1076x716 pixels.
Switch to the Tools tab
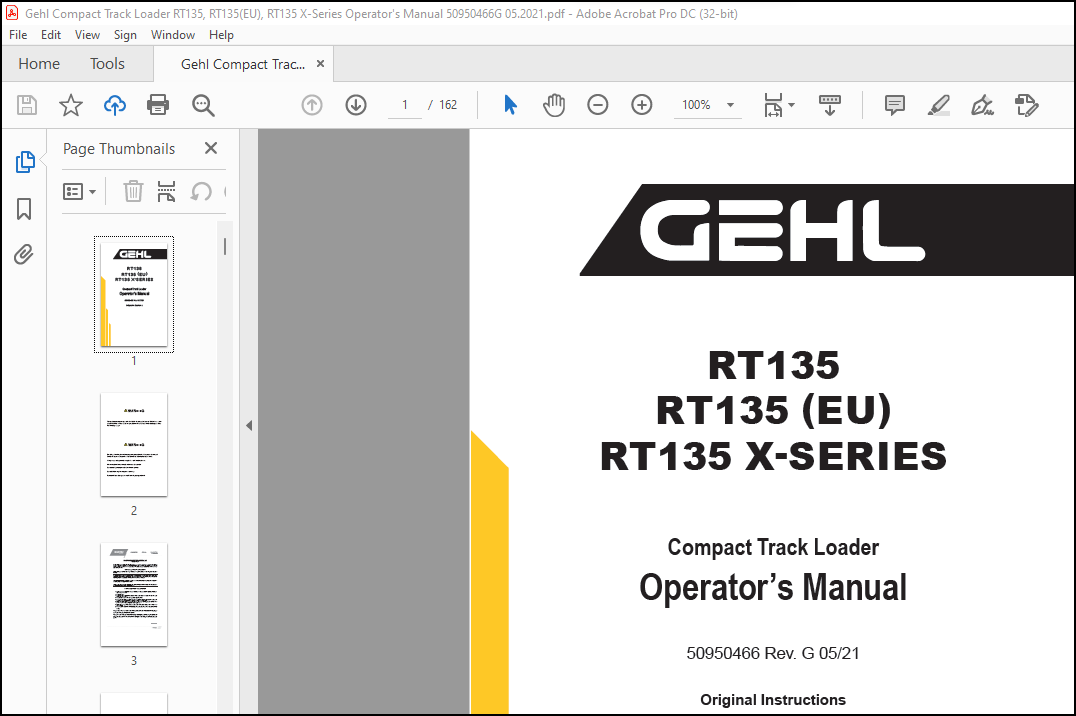[x=107, y=64]
